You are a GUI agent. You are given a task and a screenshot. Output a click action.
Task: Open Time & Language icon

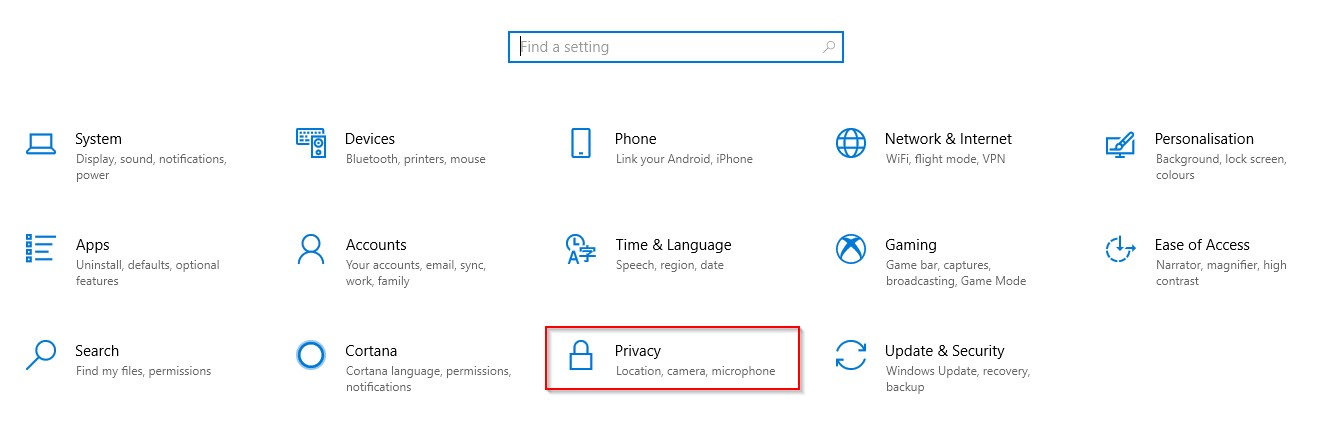click(x=581, y=249)
